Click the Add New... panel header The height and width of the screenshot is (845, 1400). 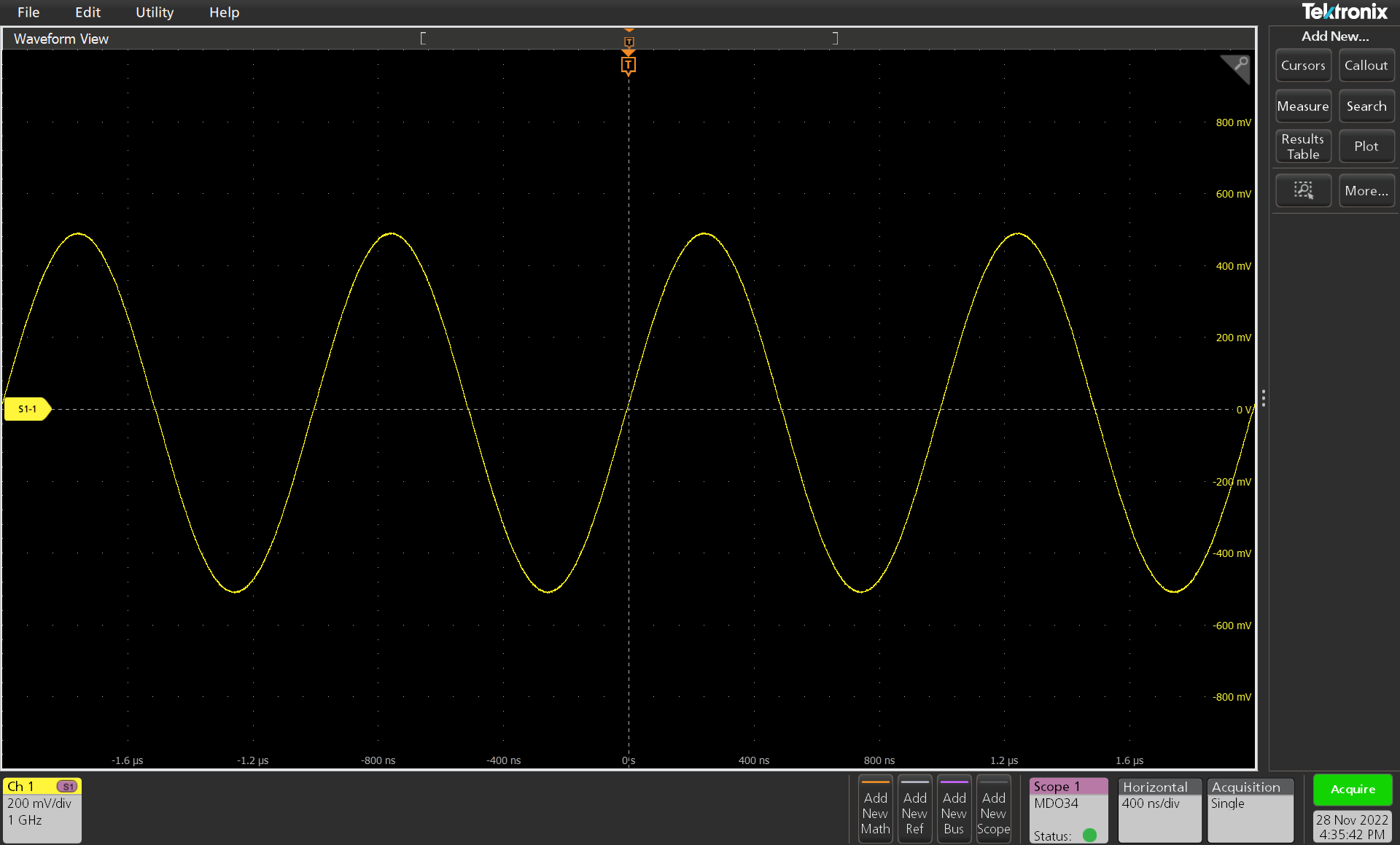pos(1335,36)
